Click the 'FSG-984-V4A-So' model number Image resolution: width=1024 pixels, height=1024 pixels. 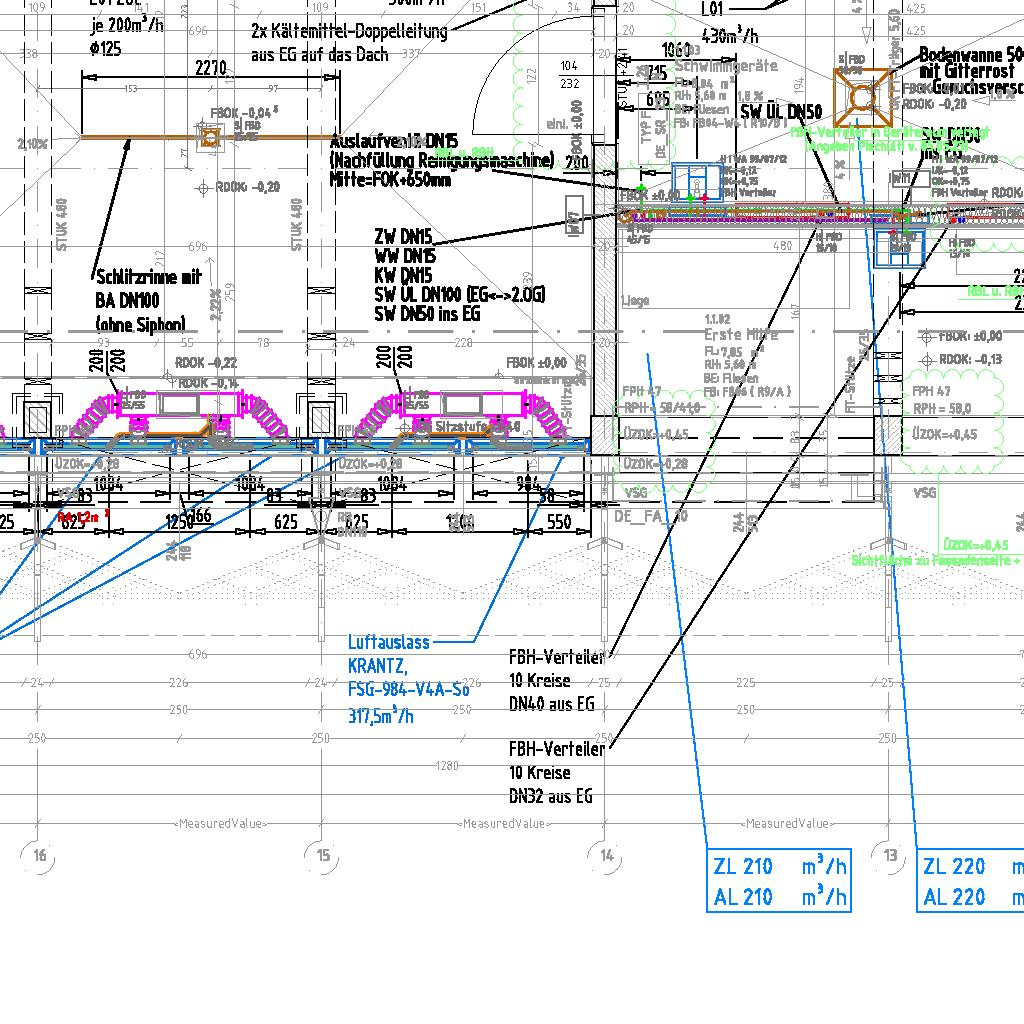[408, 690]
